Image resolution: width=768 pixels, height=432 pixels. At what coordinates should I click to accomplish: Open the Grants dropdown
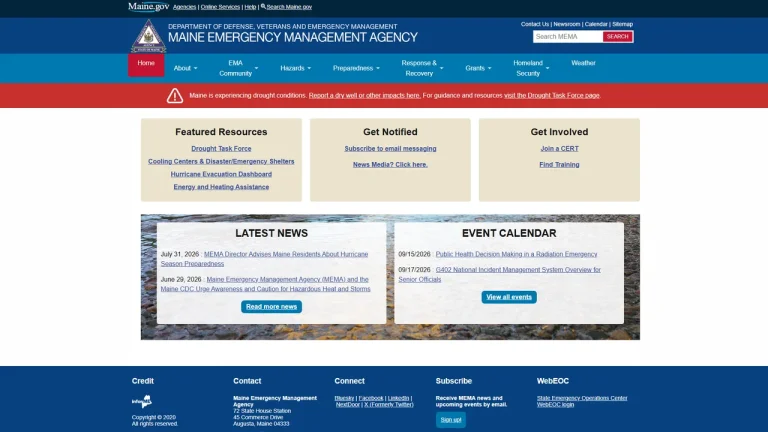point(478,68)
